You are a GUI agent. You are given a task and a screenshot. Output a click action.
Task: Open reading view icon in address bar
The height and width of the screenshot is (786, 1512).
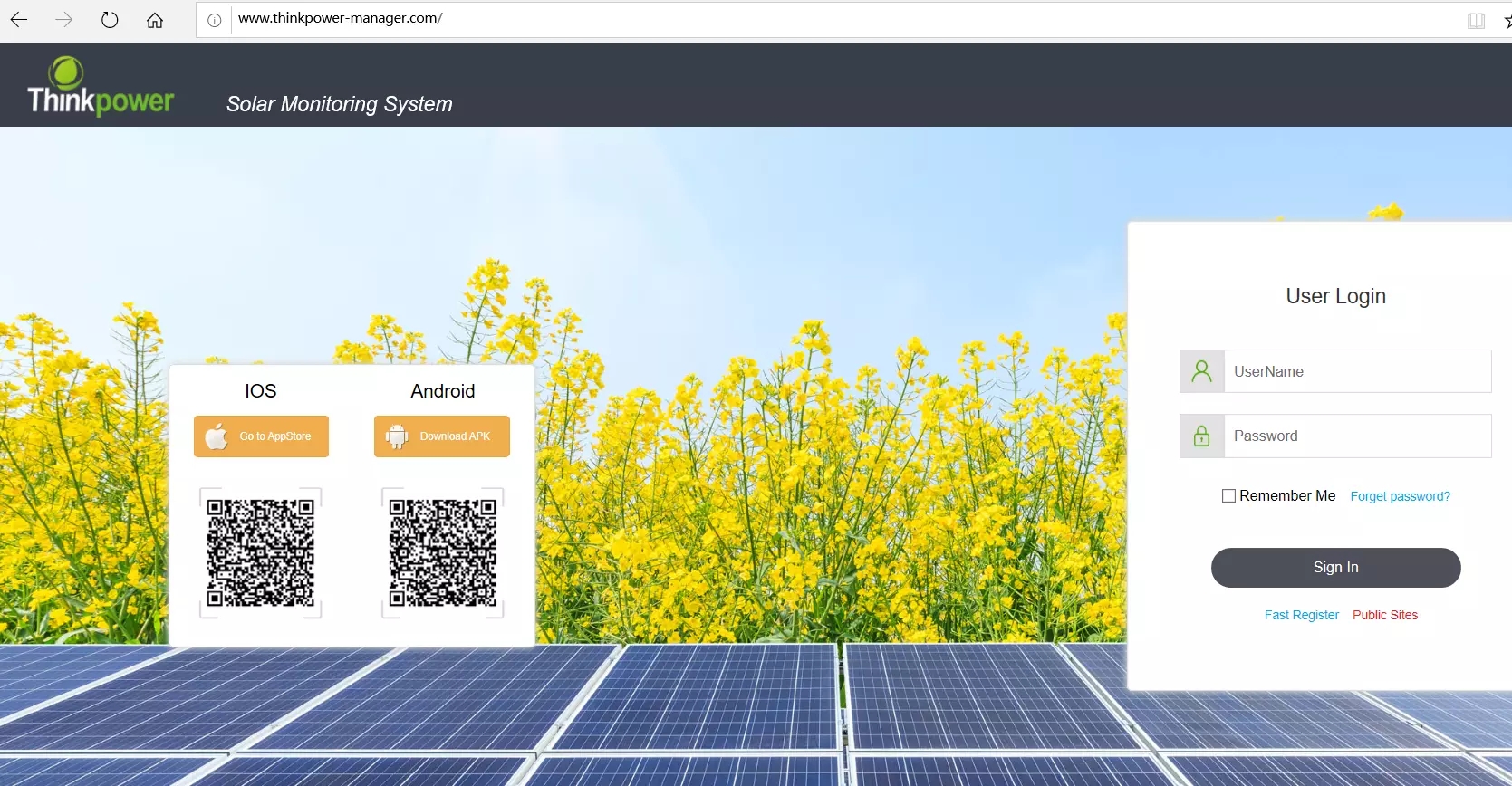[x=1476, y=20]
